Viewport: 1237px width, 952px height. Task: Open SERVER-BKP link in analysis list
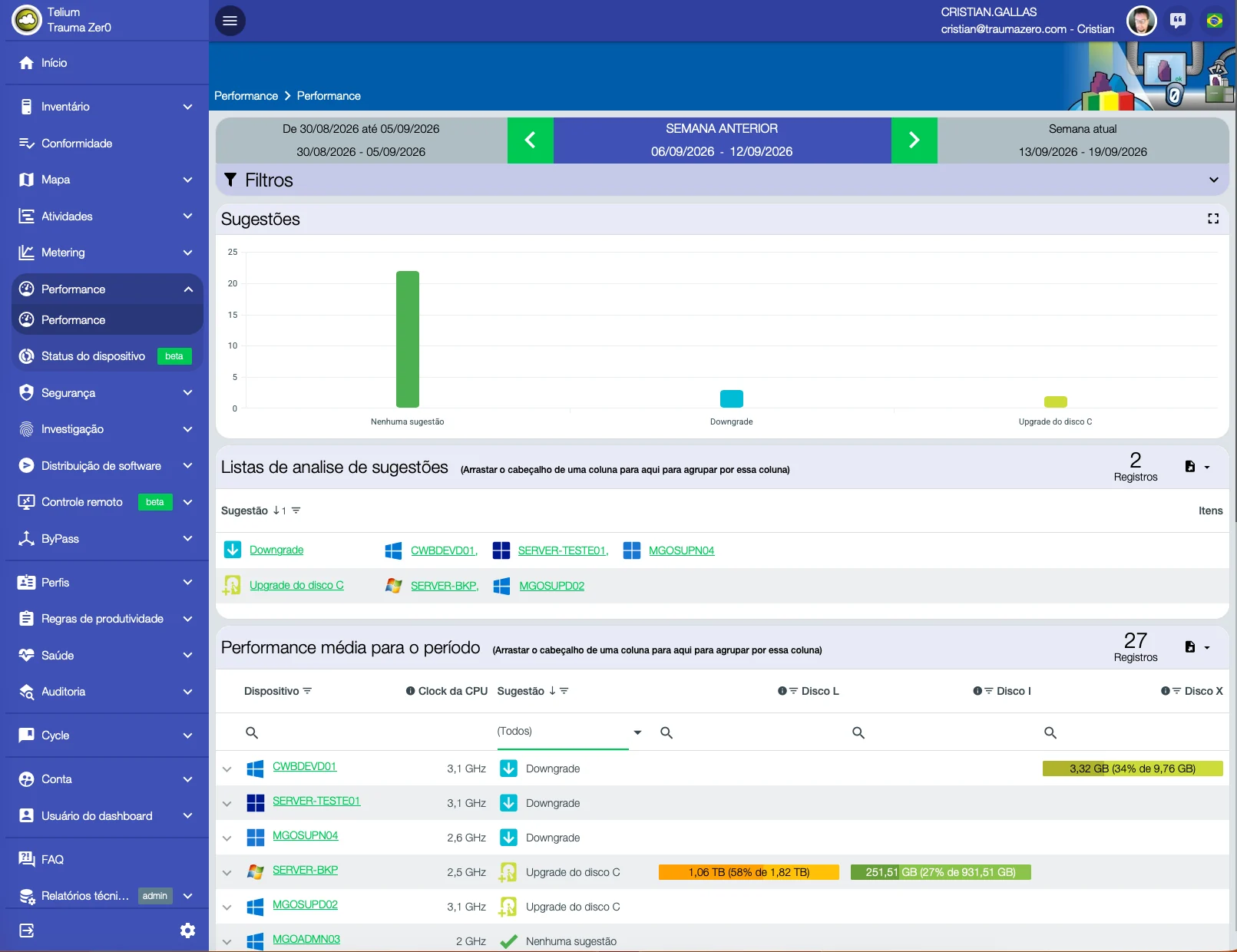[x=445, y=586]
